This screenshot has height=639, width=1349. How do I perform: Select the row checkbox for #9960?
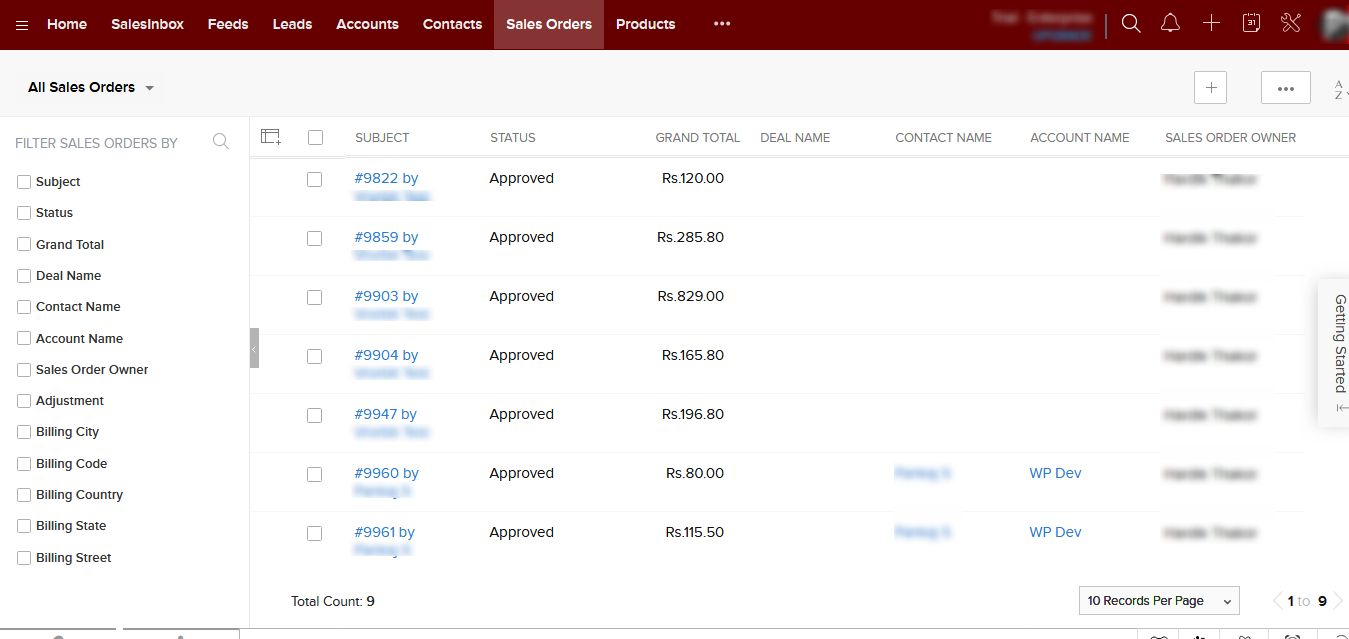point(314,474)
